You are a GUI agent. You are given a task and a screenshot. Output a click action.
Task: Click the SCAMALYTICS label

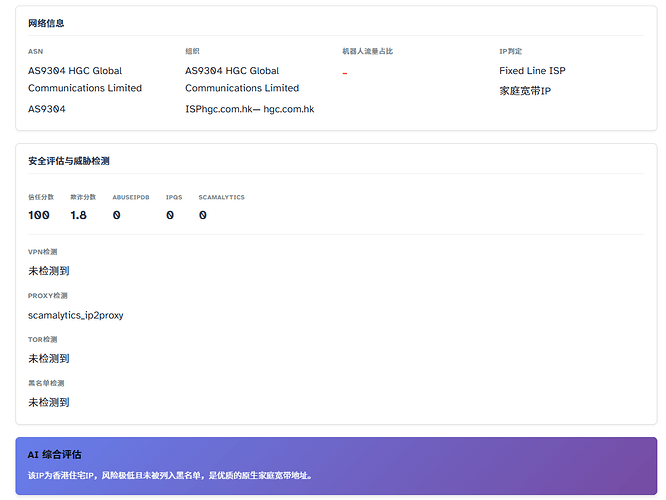click(221, 197)
